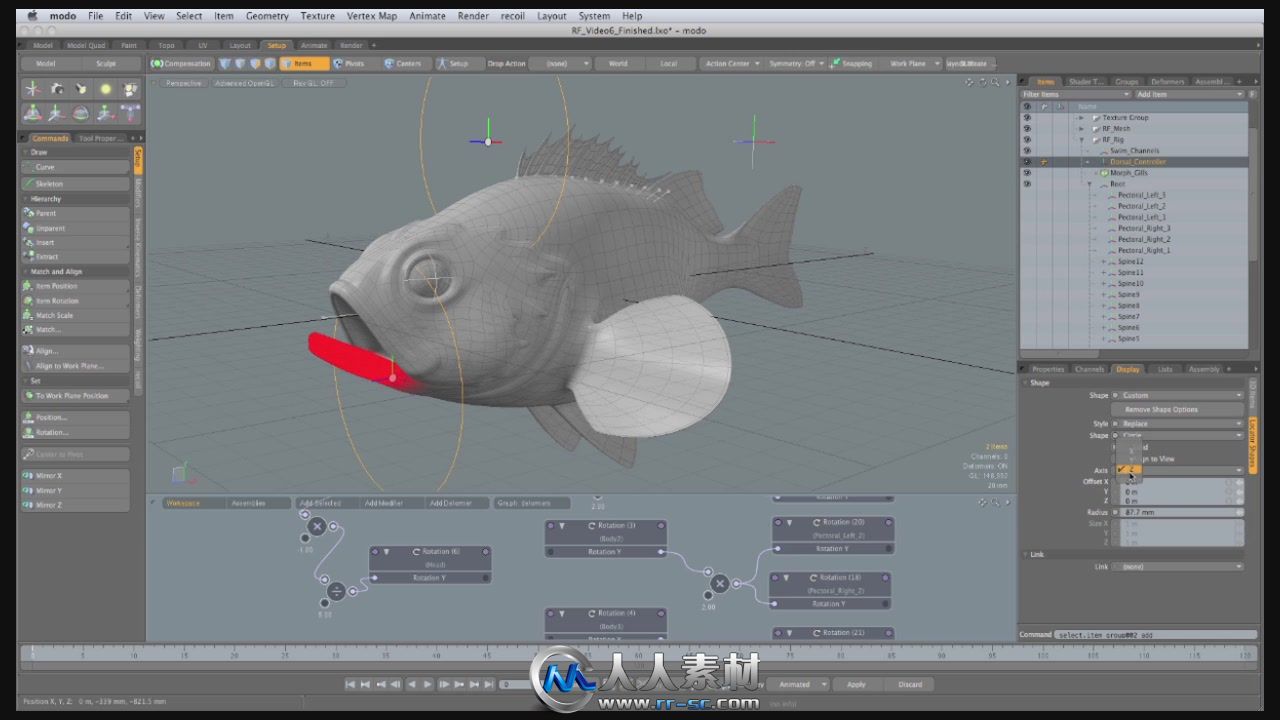Toggle visibility eye of Dorsal_Controller
Screen dimensions: 1280x720
click(x=1027, y=161)
